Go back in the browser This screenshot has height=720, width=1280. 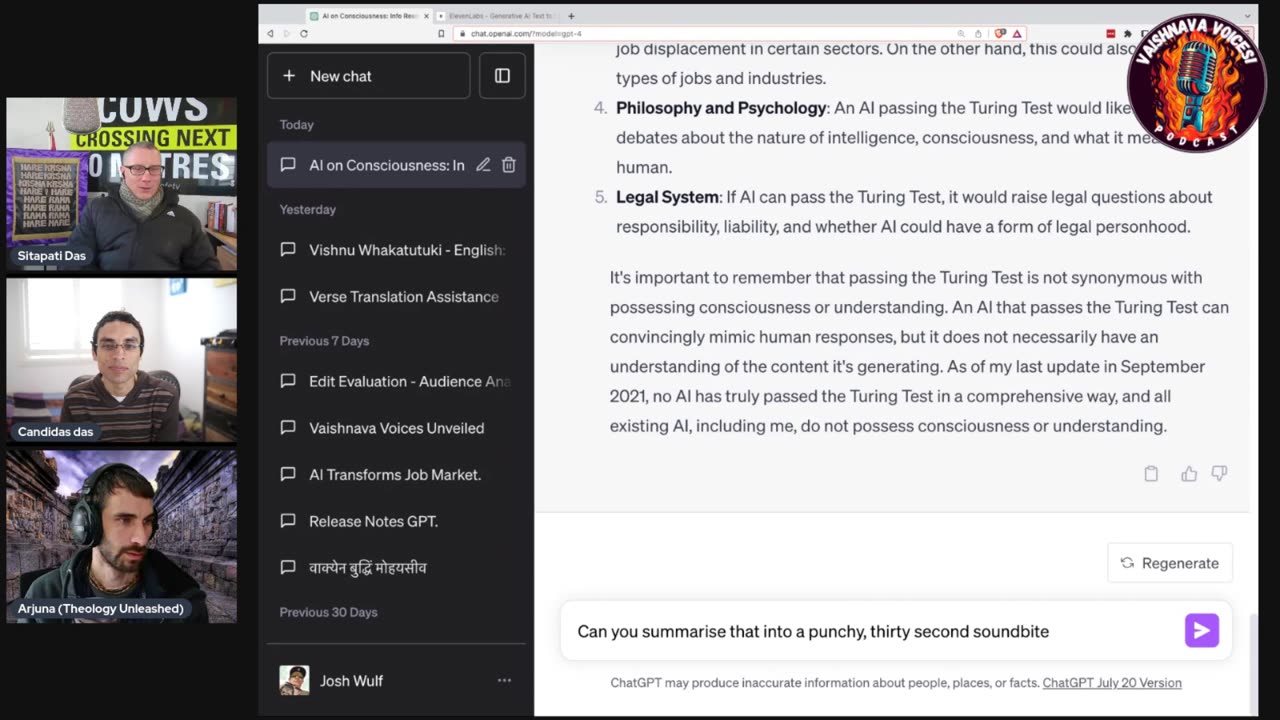(270, 33)
